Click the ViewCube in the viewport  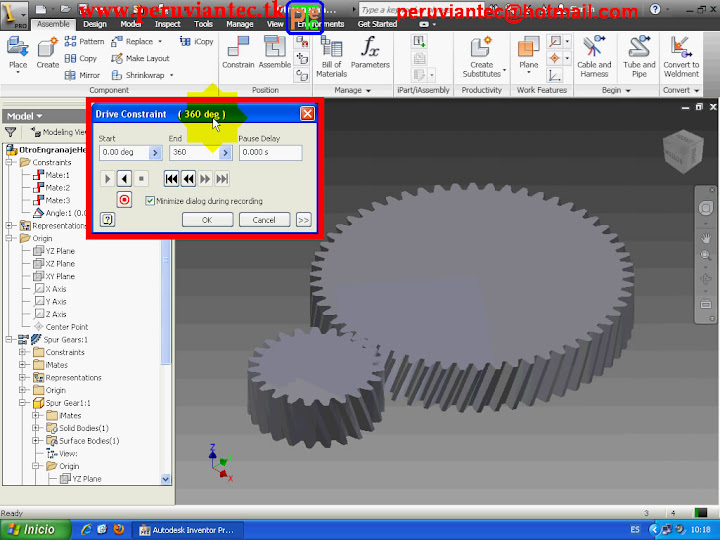click(x=683, y=152)
